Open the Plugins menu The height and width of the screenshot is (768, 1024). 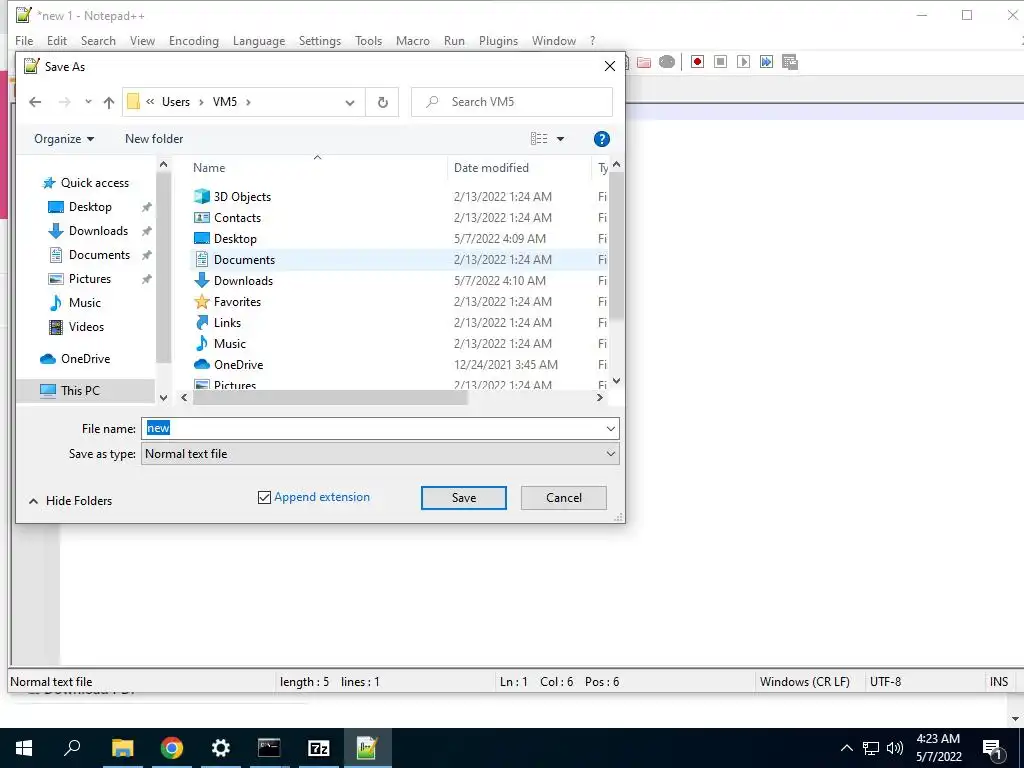498,40
